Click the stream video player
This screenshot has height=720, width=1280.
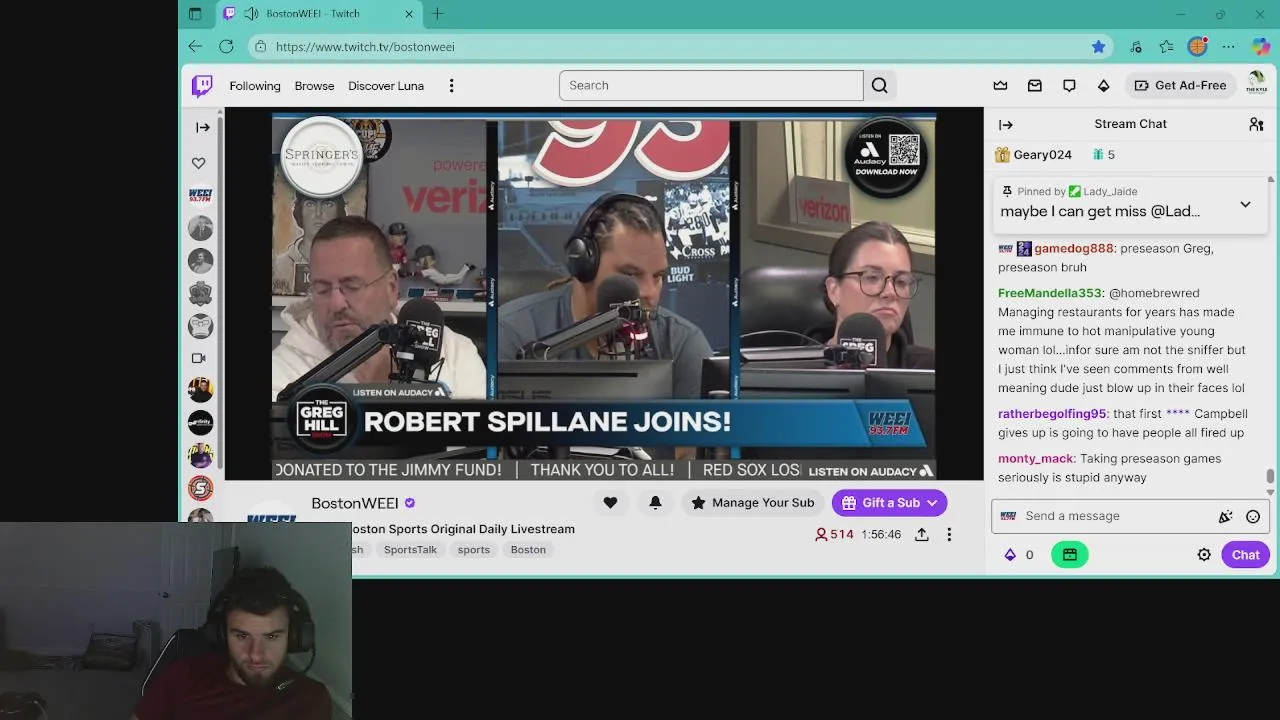click(604, 294)
